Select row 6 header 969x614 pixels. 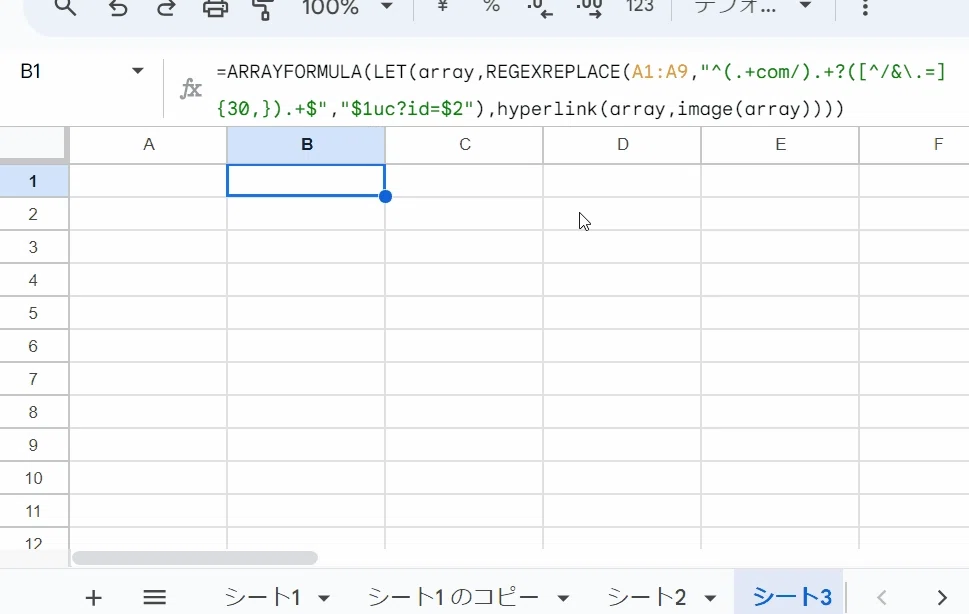click(33, 346)
